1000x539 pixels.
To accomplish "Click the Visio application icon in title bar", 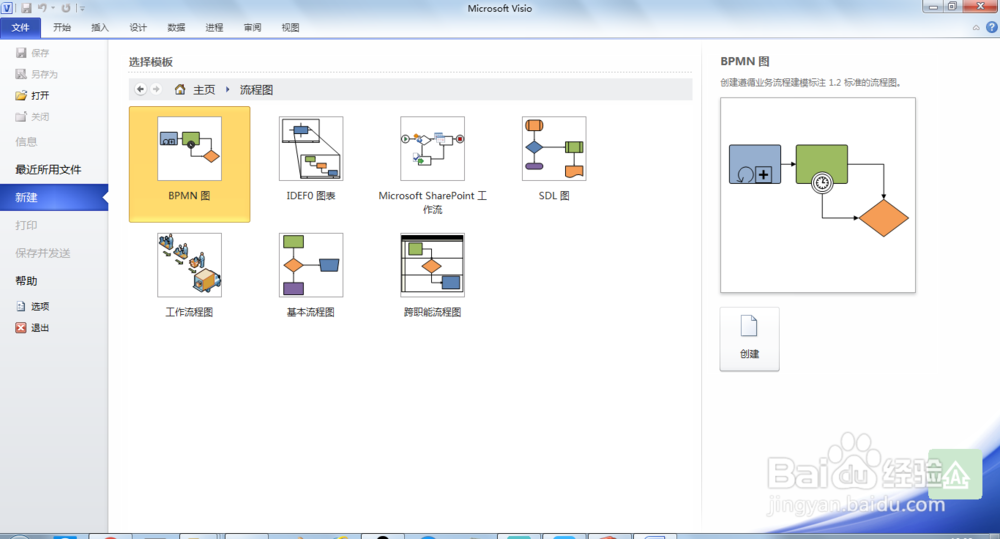I will [6, 8].
